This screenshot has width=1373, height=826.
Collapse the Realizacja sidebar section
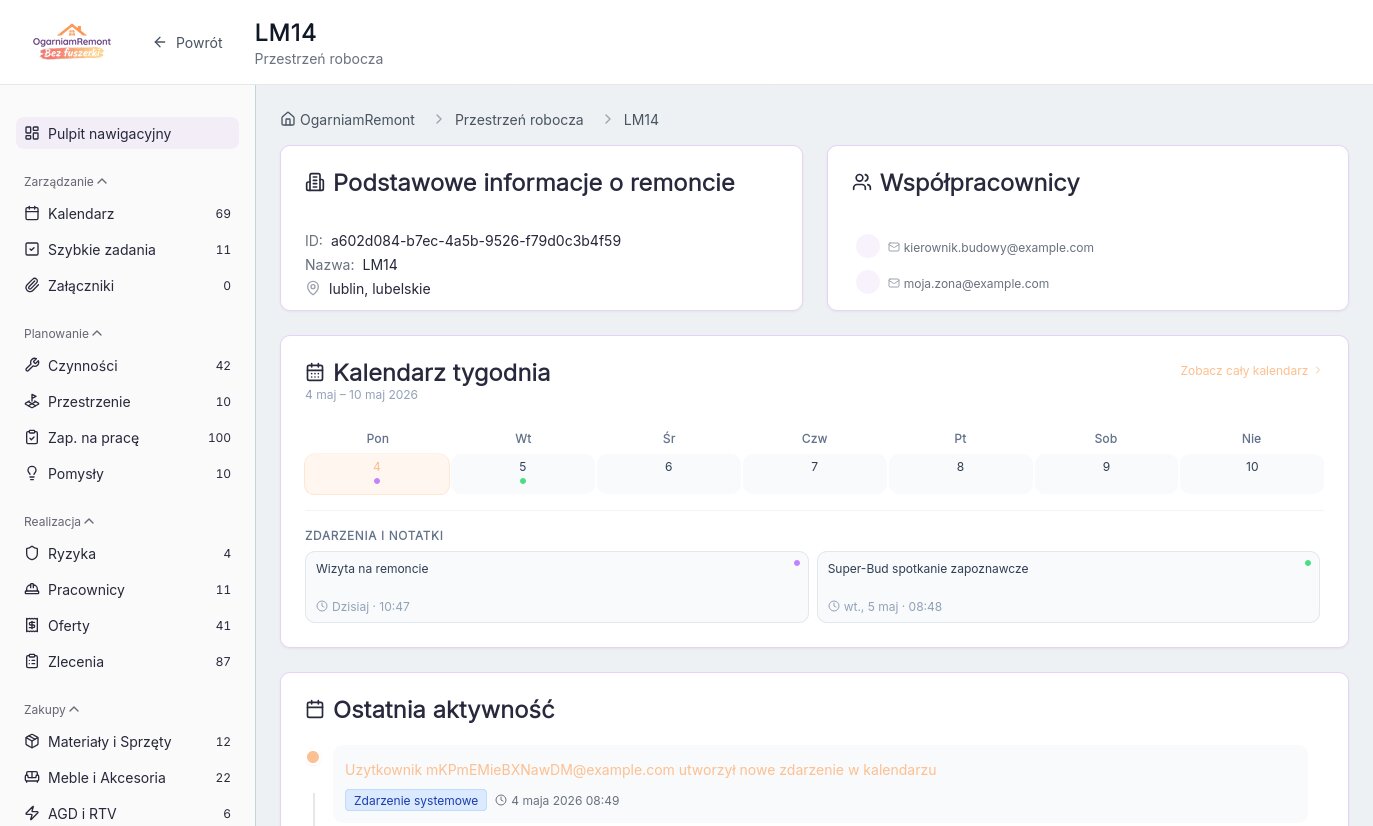click(59, 522)
